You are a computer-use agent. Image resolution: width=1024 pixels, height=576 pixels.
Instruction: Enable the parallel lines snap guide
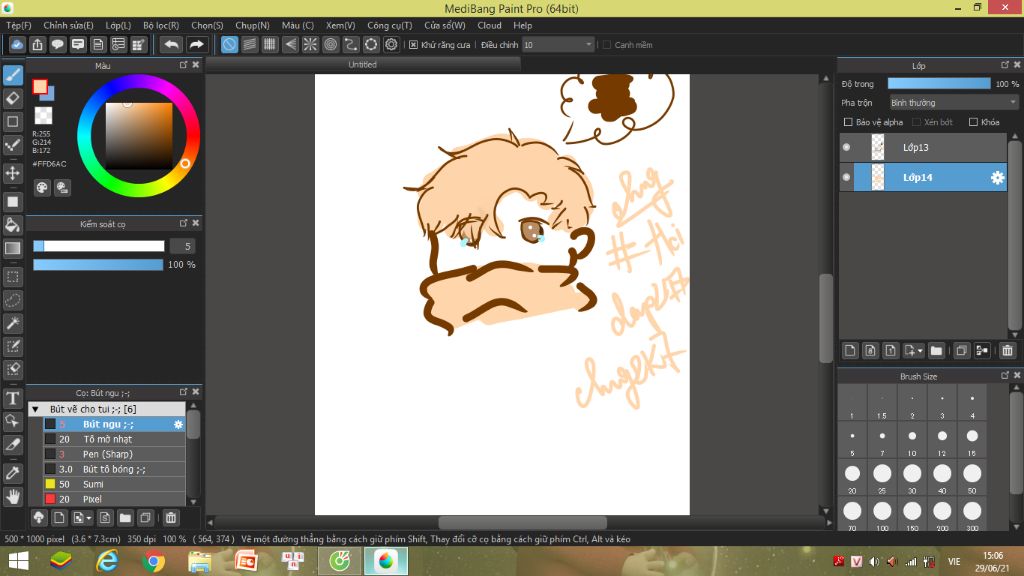click(x=249, y=44)
